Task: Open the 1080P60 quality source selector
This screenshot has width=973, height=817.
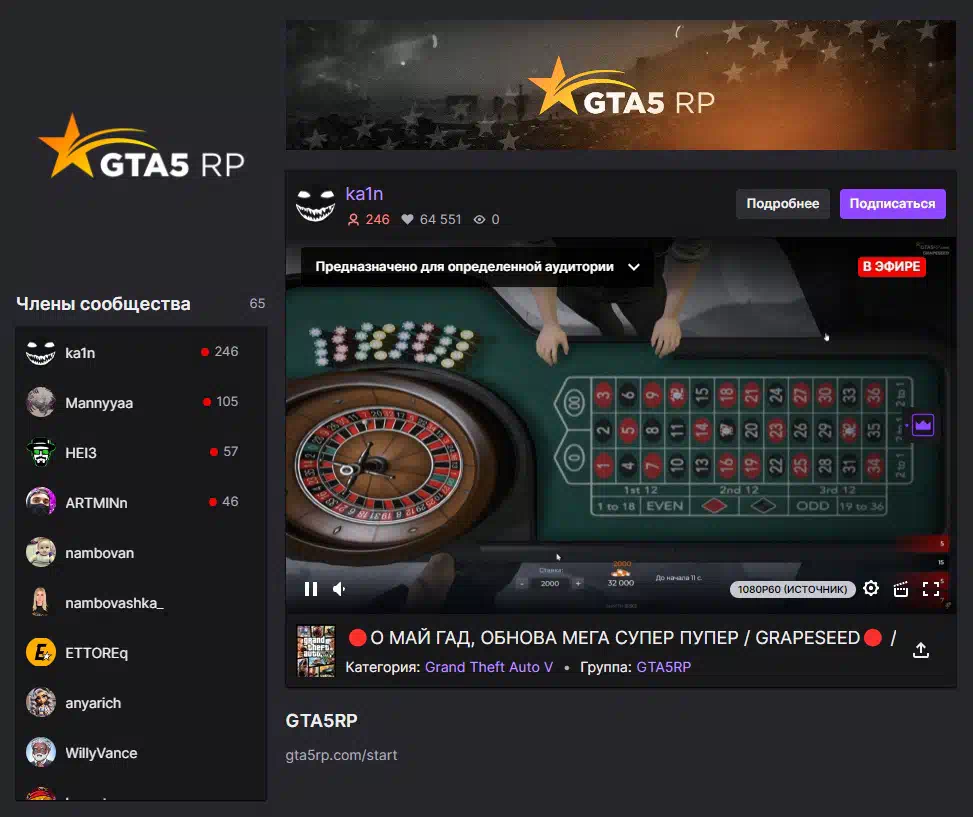Action: (792, 589)
